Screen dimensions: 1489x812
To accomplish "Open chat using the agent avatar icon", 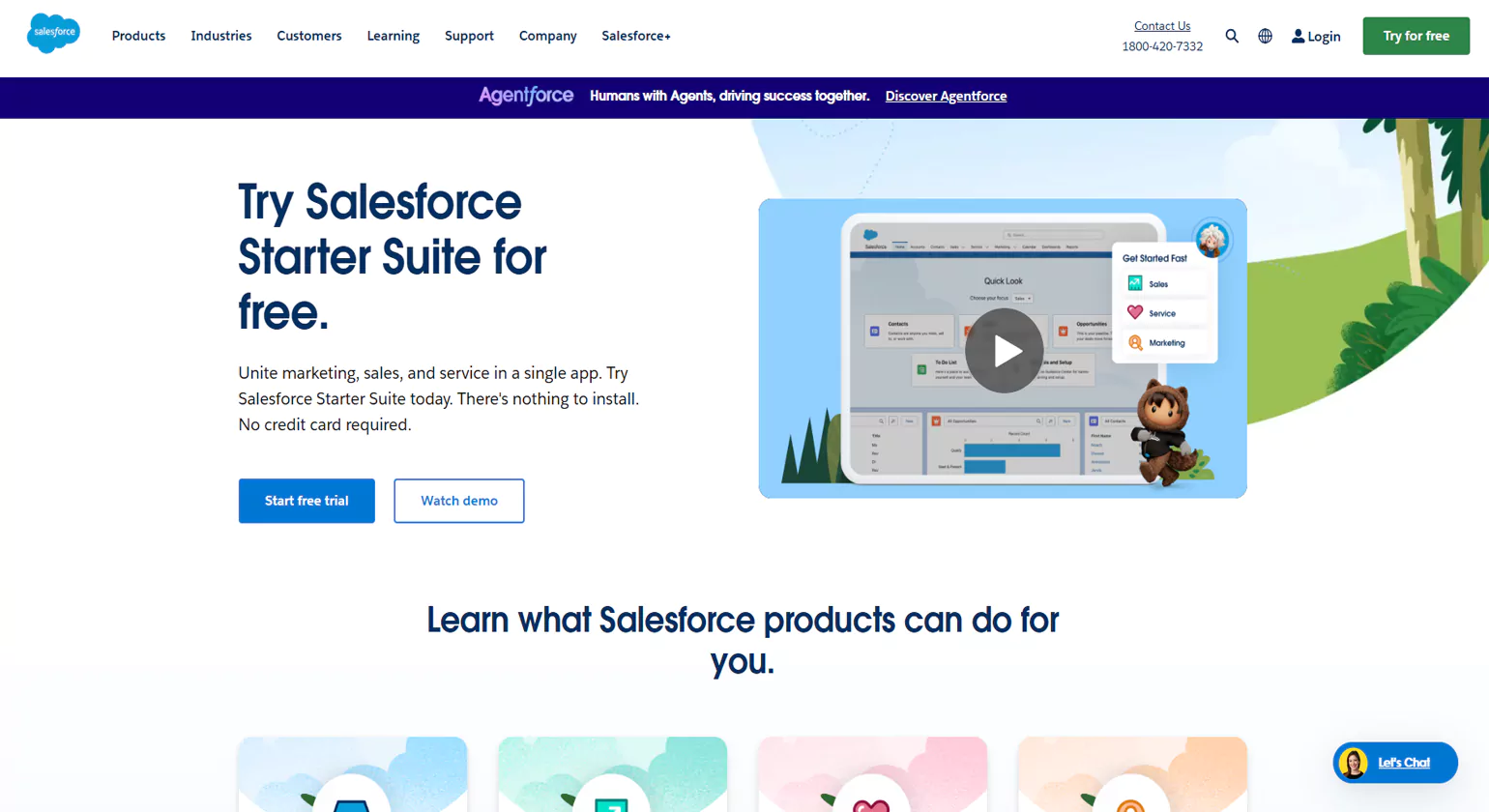I will click(1352, 763).
